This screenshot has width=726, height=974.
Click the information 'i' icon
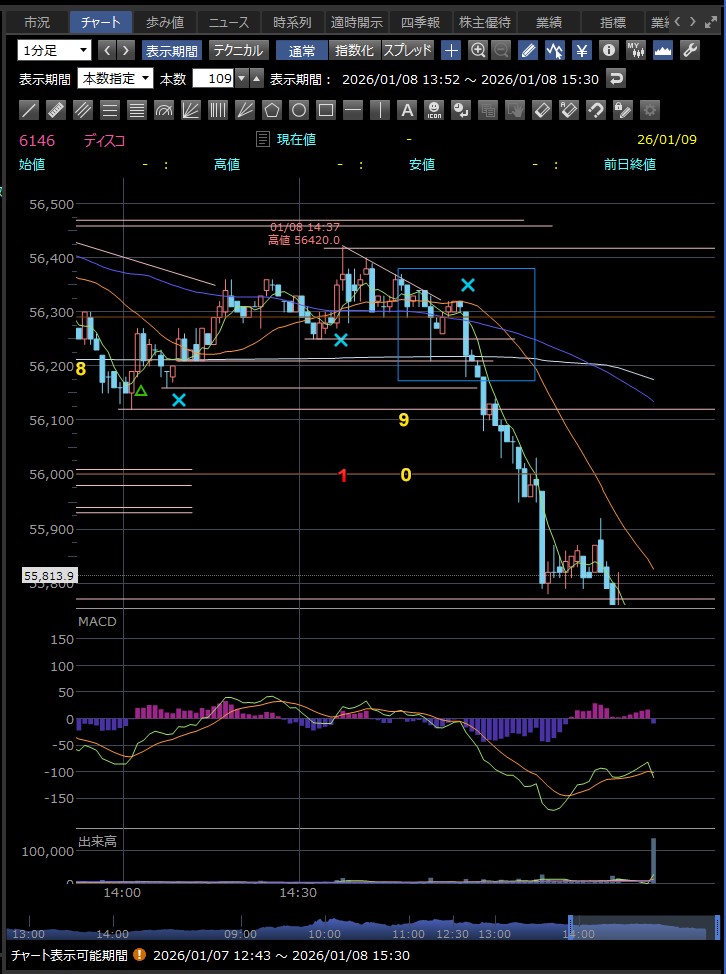coord(608,50)
